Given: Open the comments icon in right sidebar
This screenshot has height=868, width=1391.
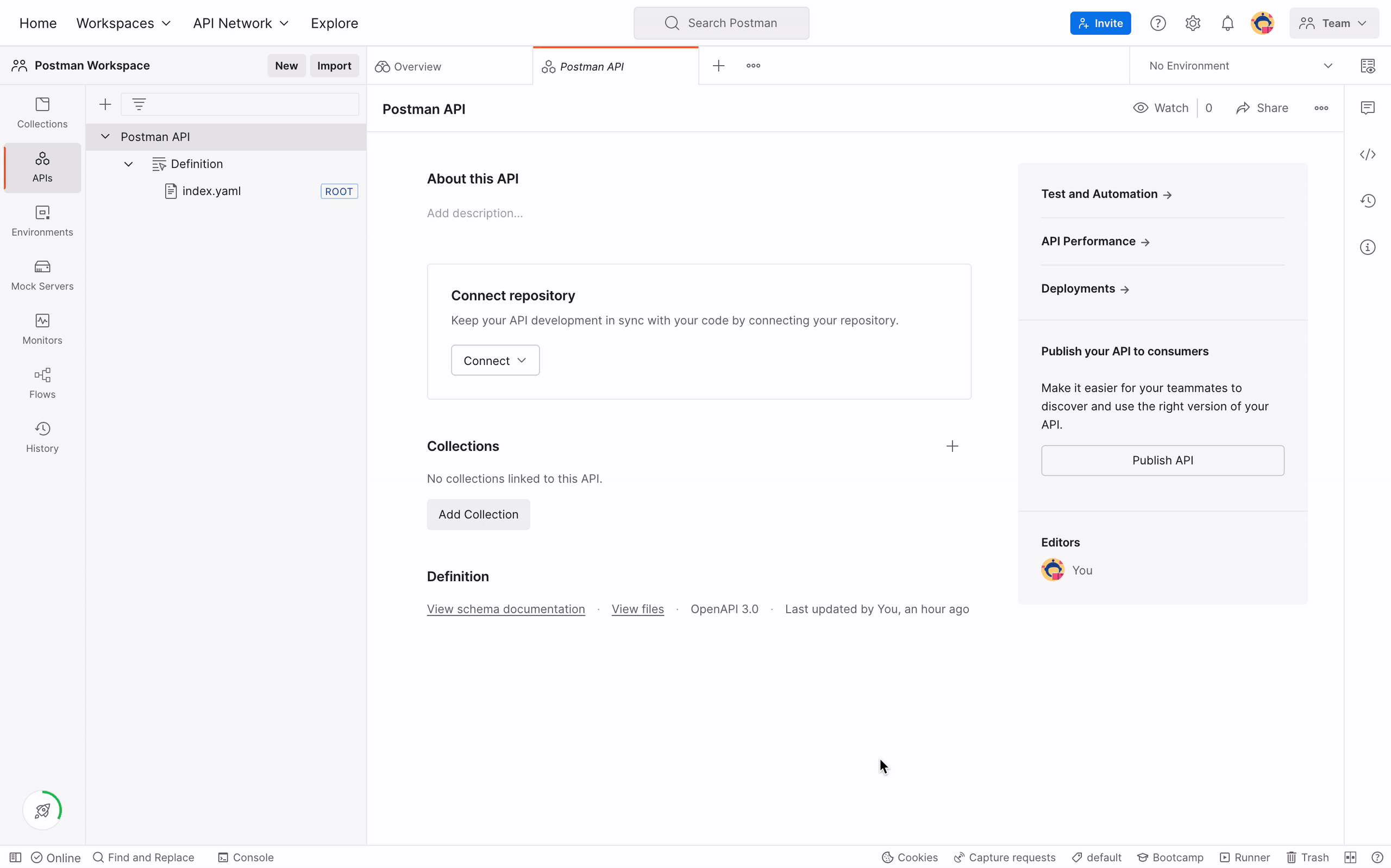Looking at the screenshot, I should tap(1368, 108).
